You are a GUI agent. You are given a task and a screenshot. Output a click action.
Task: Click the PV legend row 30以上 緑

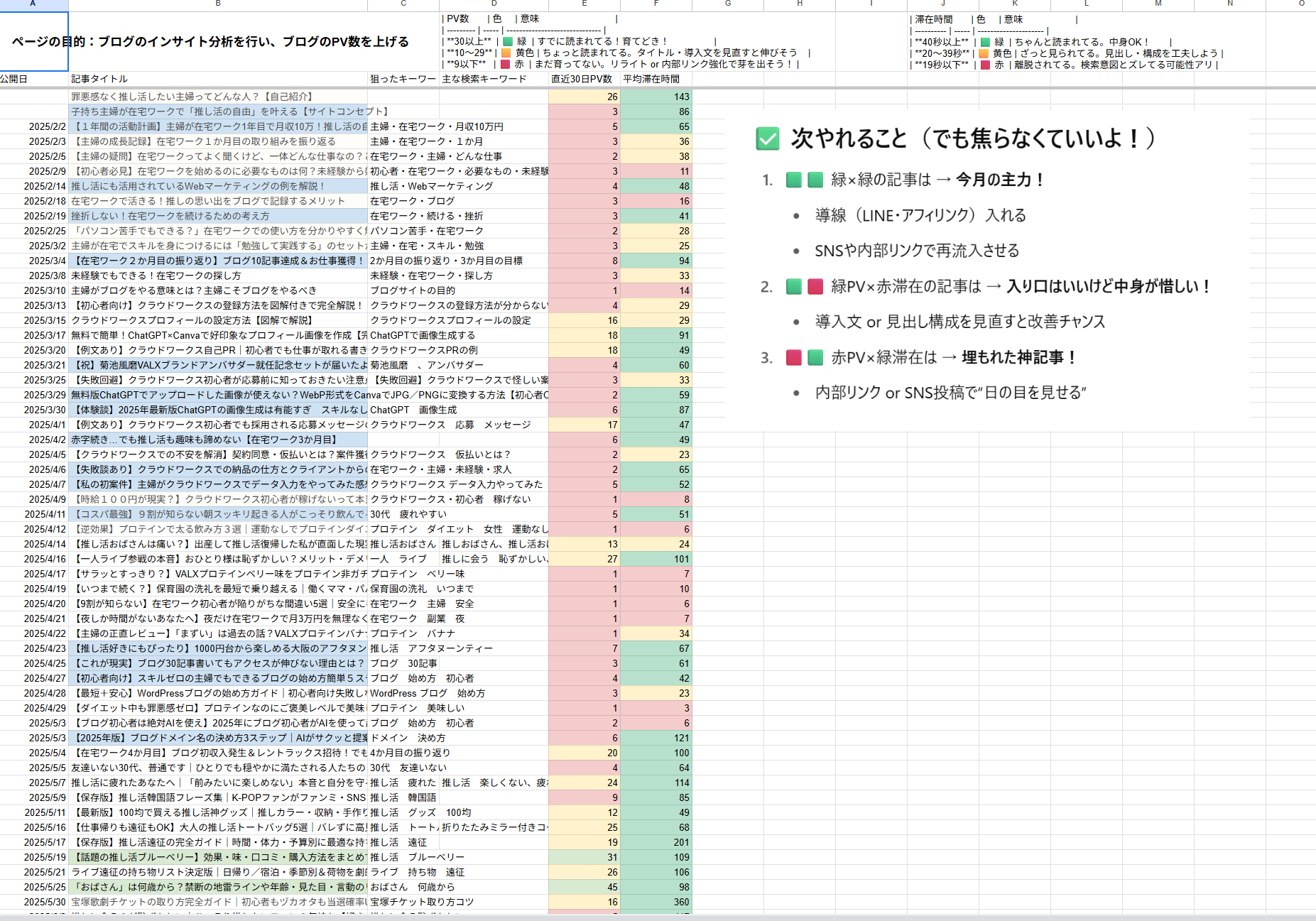click(579, 41)
